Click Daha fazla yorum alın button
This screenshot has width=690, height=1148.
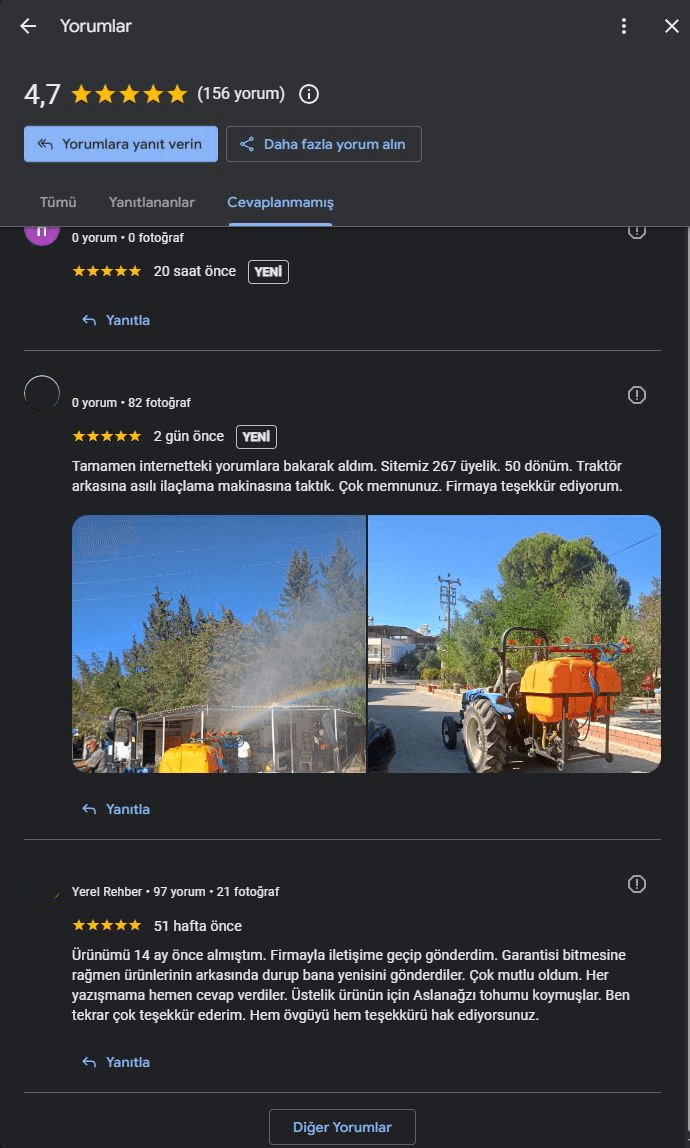click(324, 144)
